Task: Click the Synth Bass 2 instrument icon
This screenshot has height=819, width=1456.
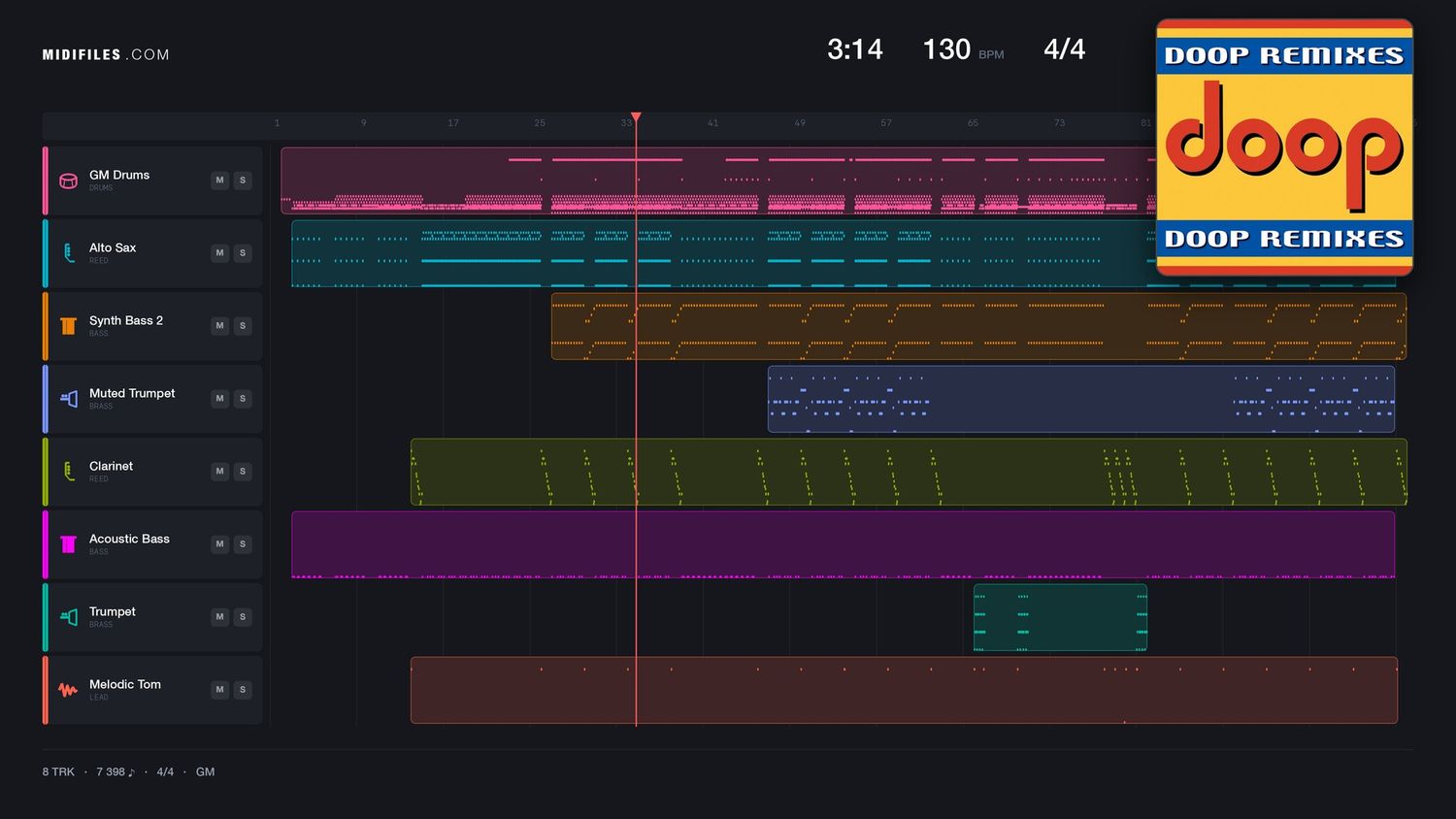Action: (68, 326)
